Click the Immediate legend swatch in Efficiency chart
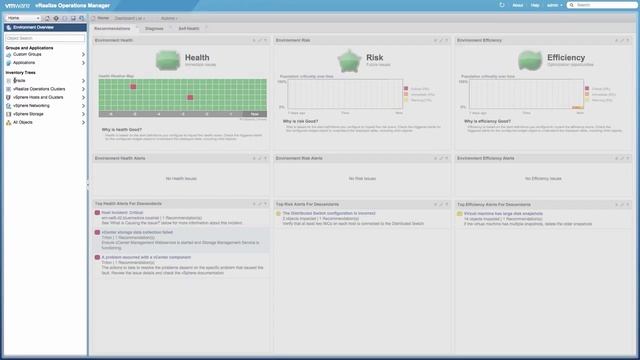The image size is (640, 360). click(x=587, y=94)
